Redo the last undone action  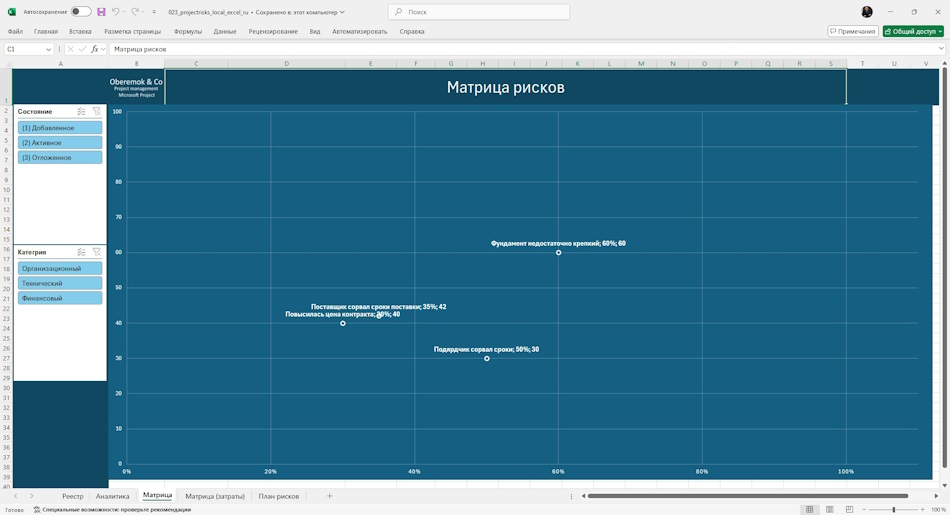point(135,12)
